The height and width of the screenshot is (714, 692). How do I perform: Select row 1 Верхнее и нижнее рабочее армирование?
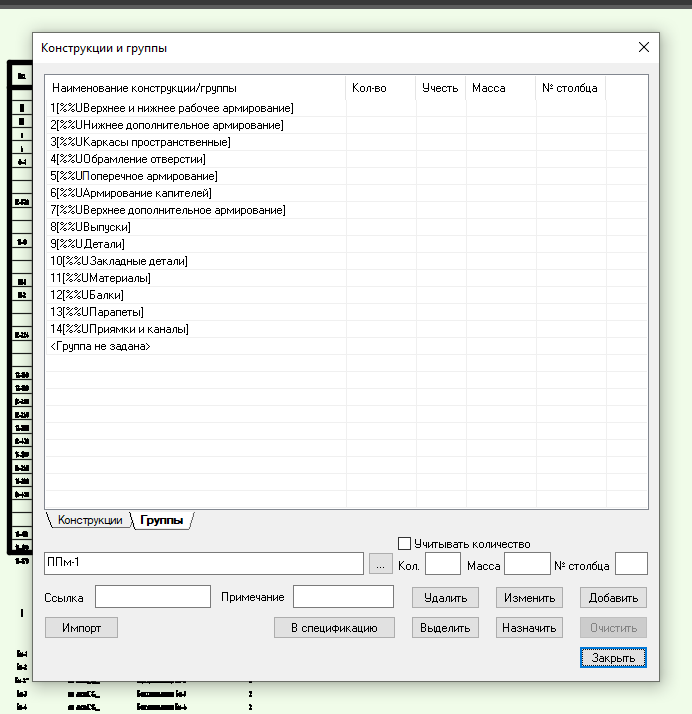pyautogui.click(x=346, y=108)
